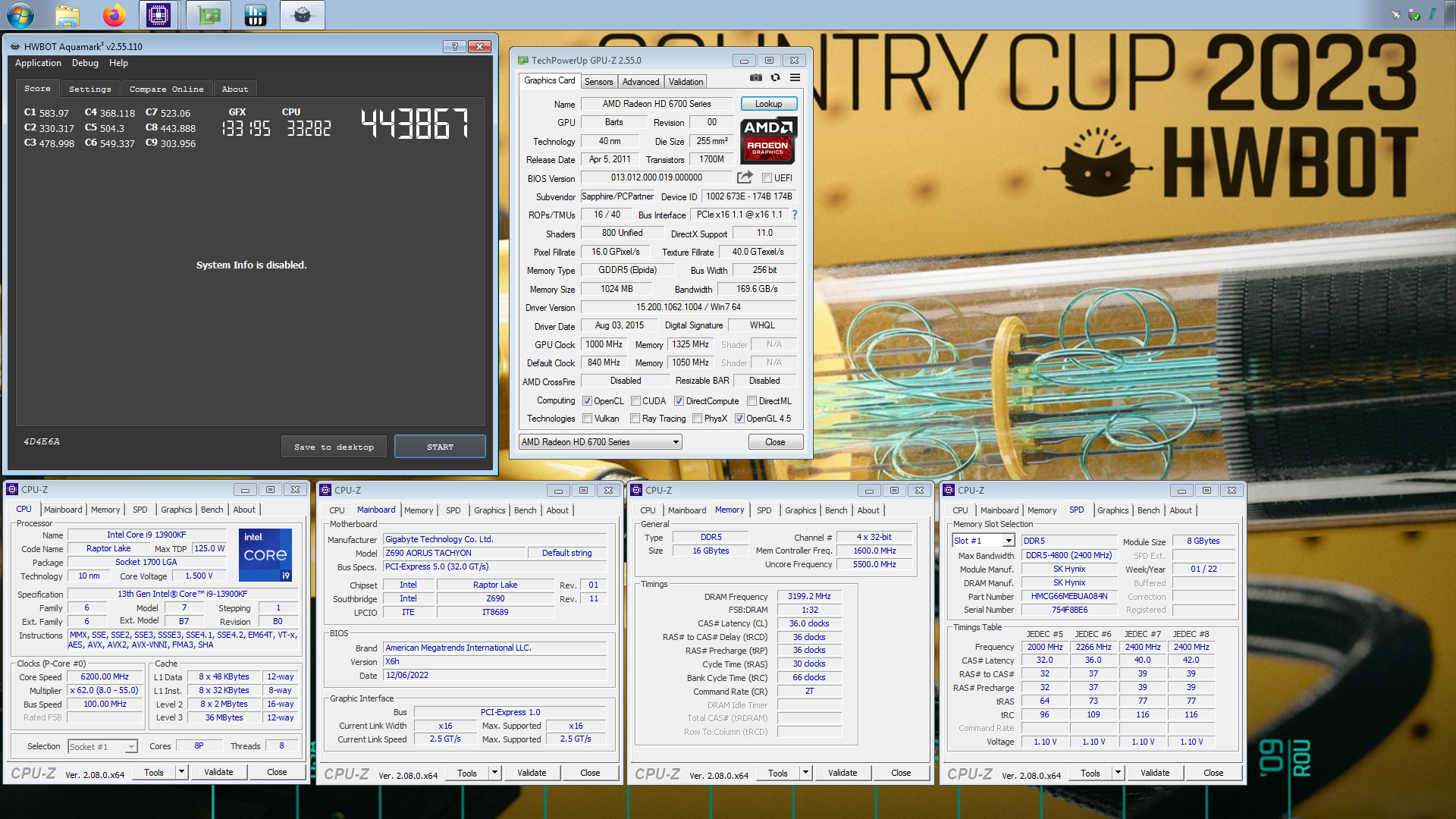Click the BIOS Version field in GPU-Z

click(657, 177)
